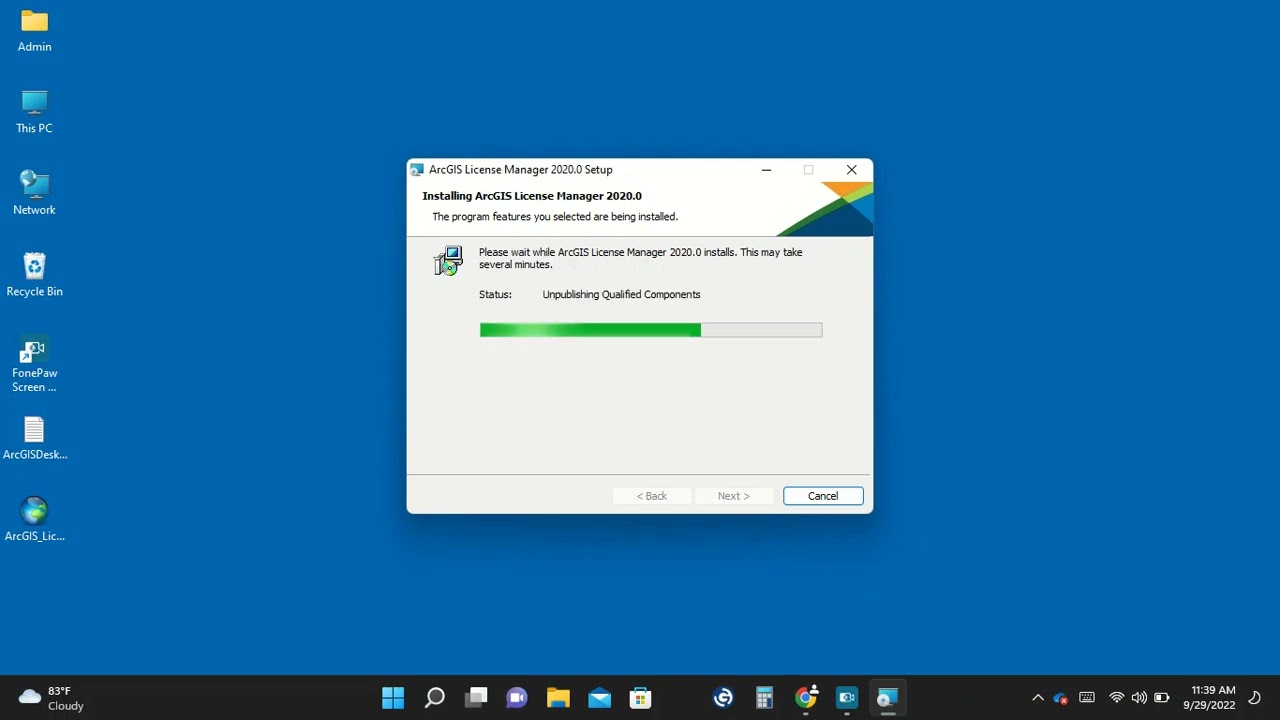Image resolution: width=1280 pixels, height=720 pixels.
Task: Open the Windows Start menu
Action: 393,698
